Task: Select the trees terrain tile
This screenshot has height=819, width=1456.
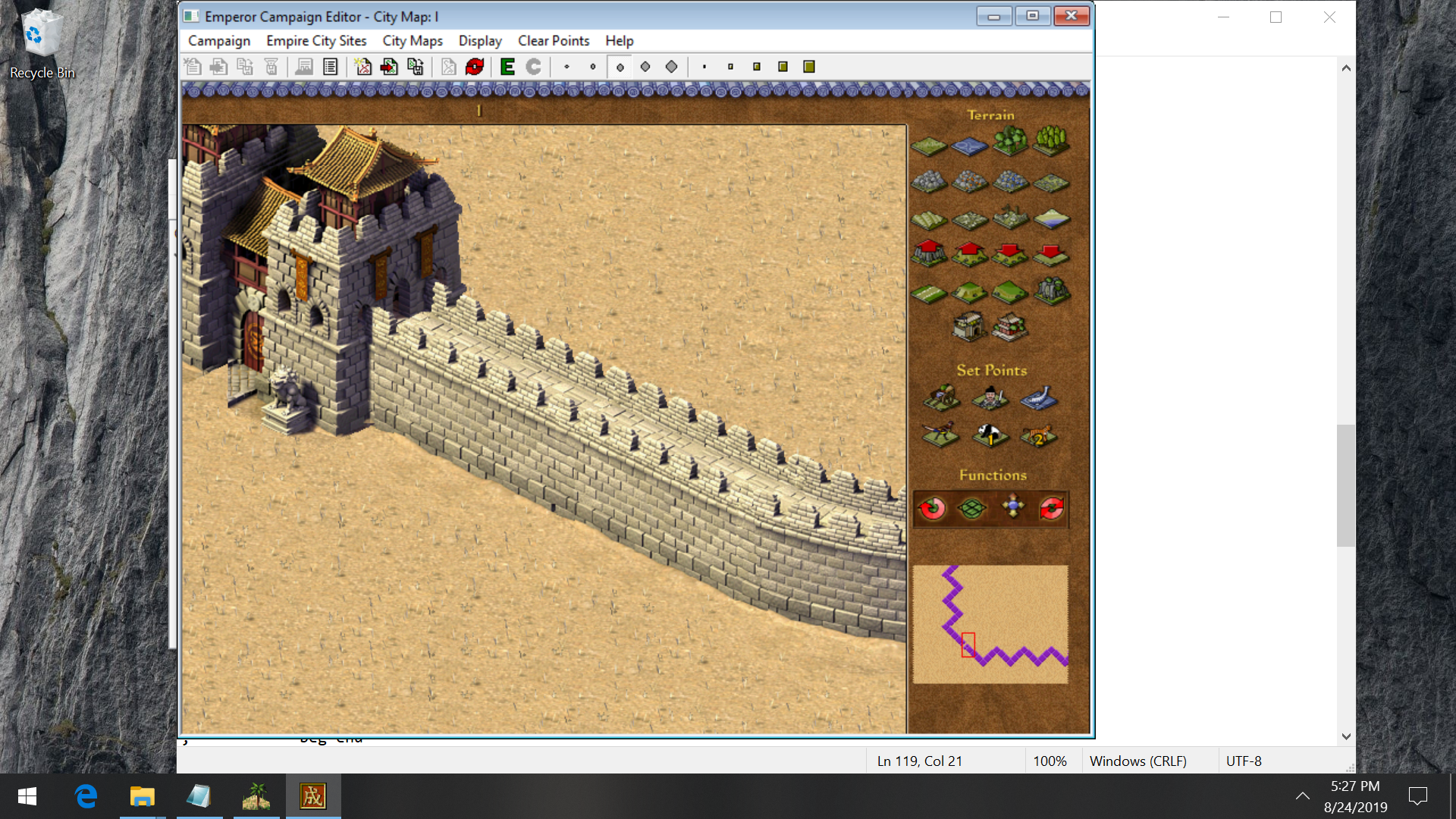Action: 1010,141
